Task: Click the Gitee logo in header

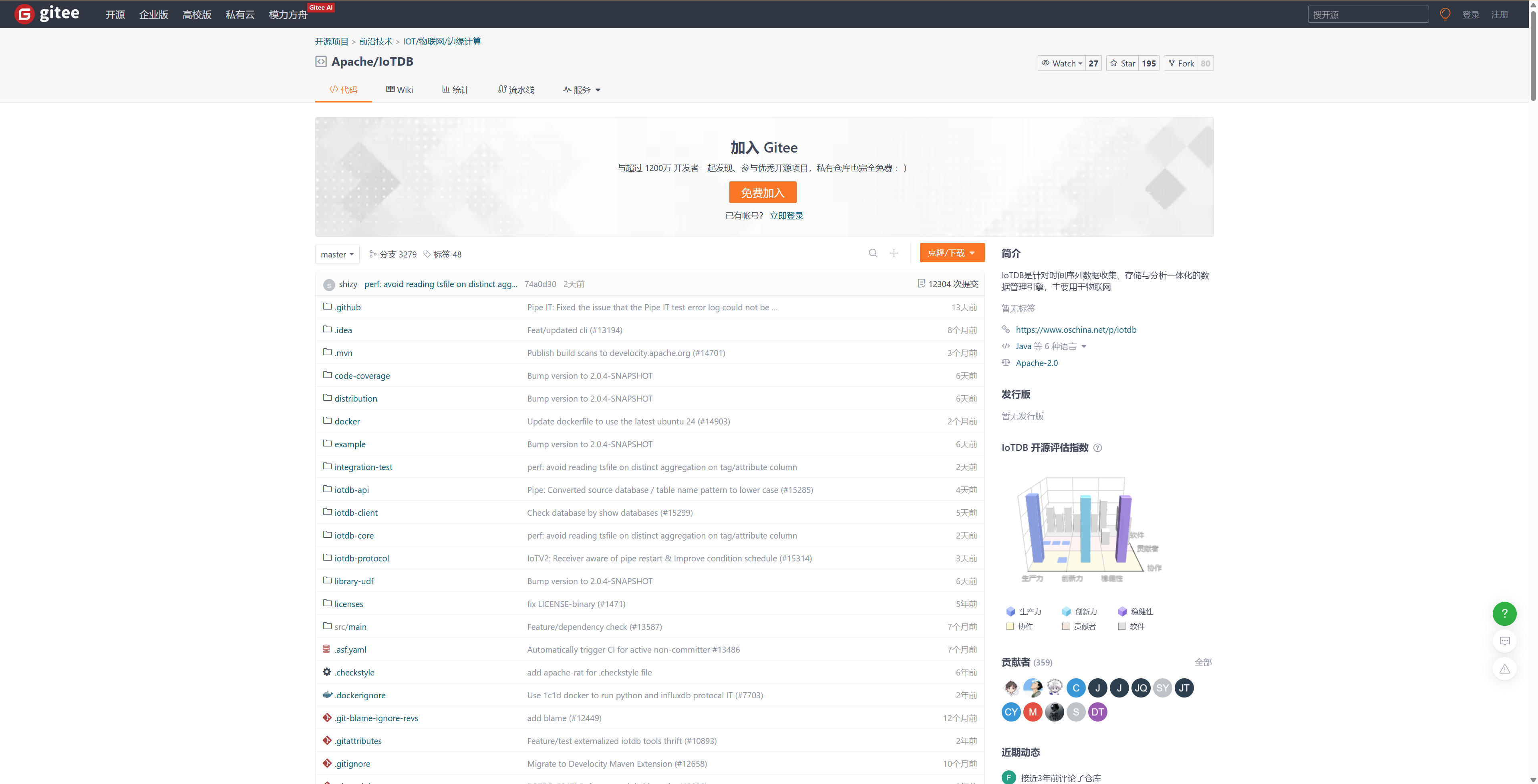Action: click(x=47, y=14)
